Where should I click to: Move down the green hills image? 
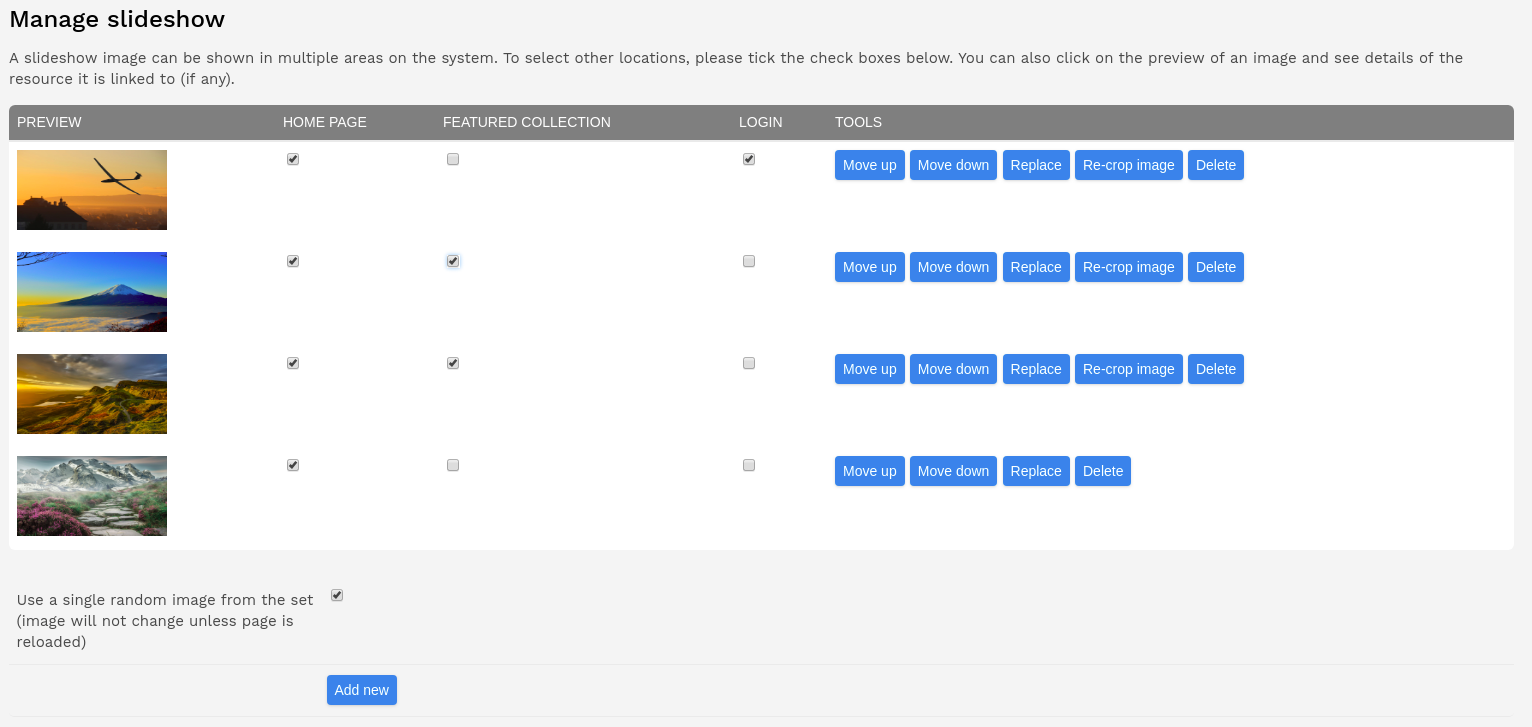953,369
